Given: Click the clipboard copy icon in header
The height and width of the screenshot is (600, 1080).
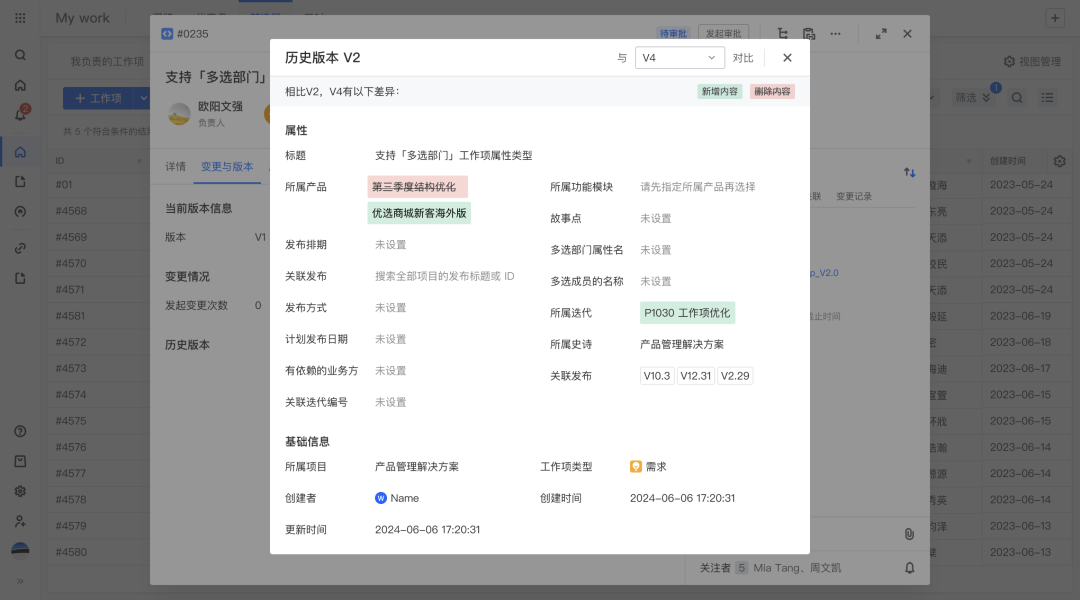Looking at the screenshot, I should pos(808,33).
